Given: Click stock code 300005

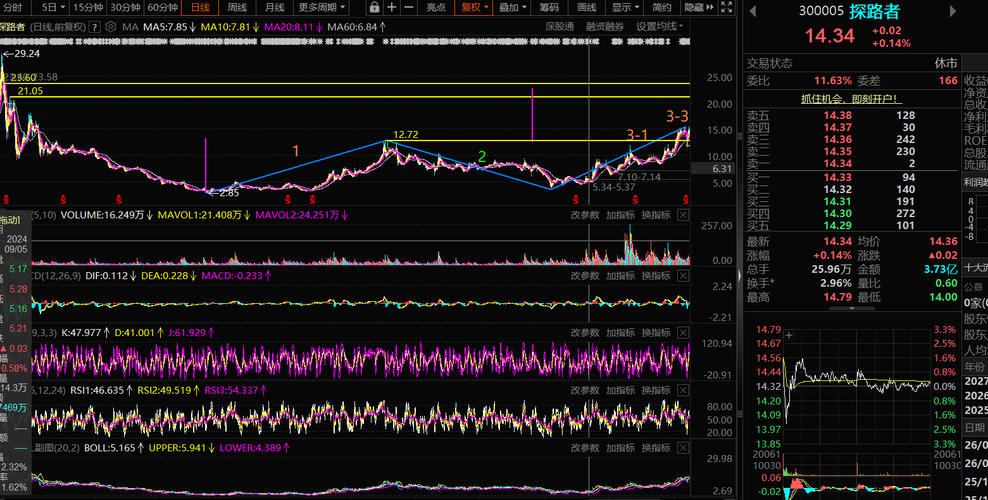Looking at the screenshot, I should pos(821,11).
